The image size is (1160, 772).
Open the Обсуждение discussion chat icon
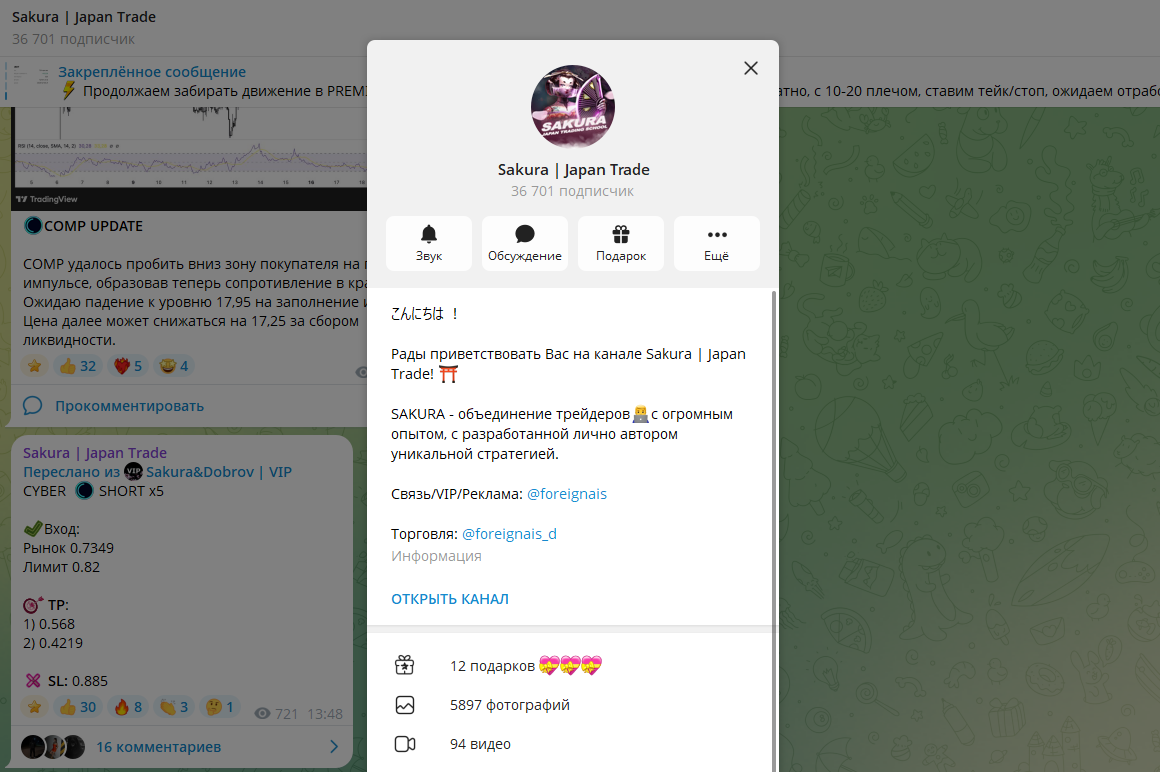(525, 243)
